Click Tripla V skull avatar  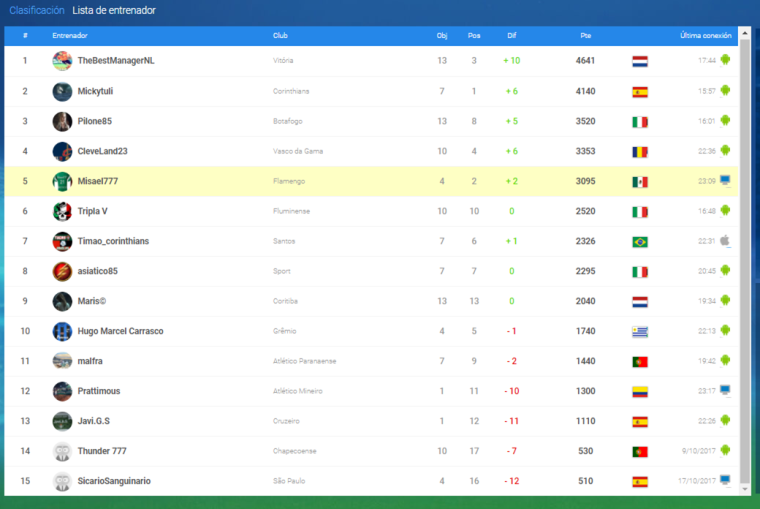(62, 211)
